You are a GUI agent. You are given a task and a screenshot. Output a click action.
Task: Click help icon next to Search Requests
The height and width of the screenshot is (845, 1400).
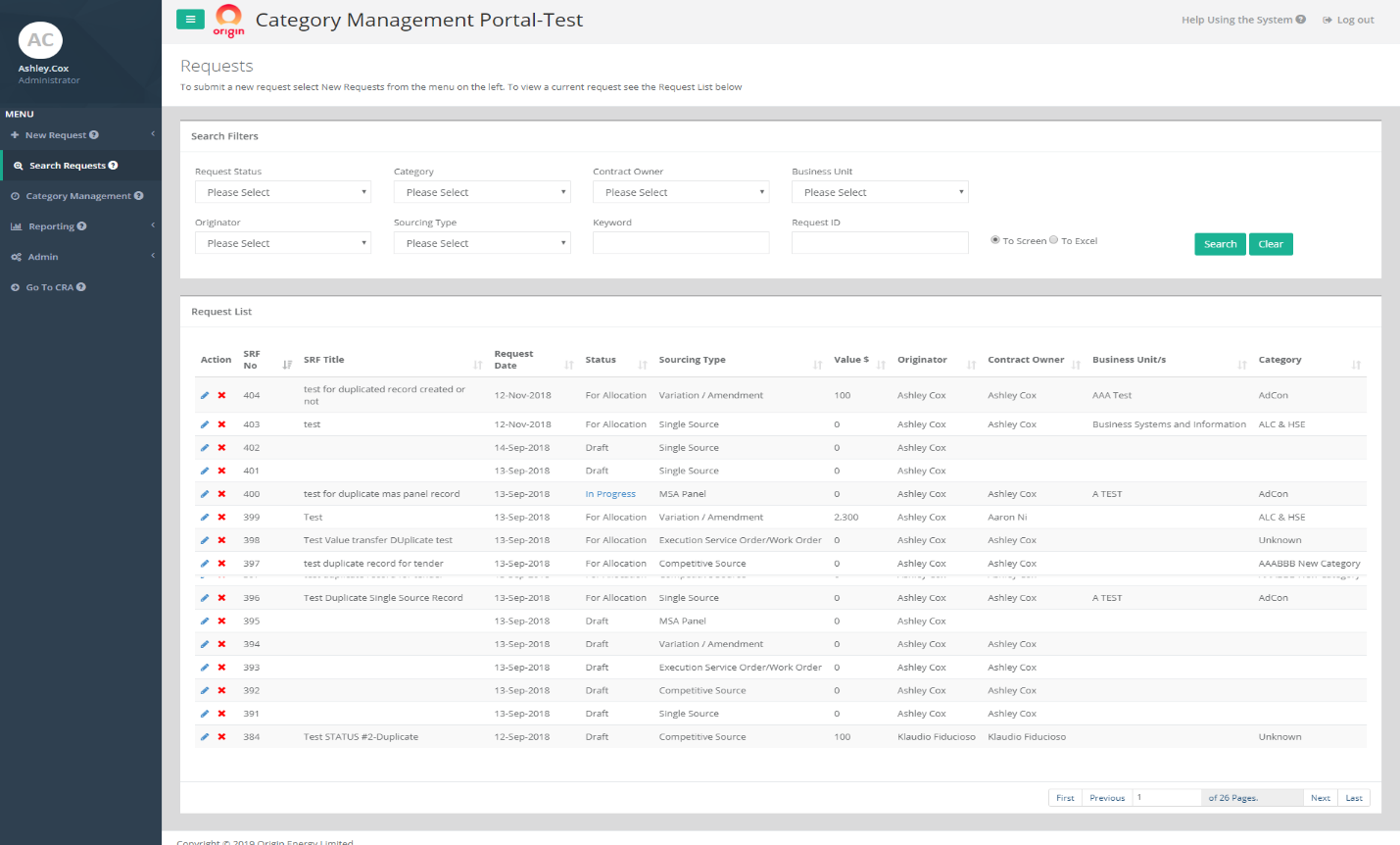click(113, 166)
